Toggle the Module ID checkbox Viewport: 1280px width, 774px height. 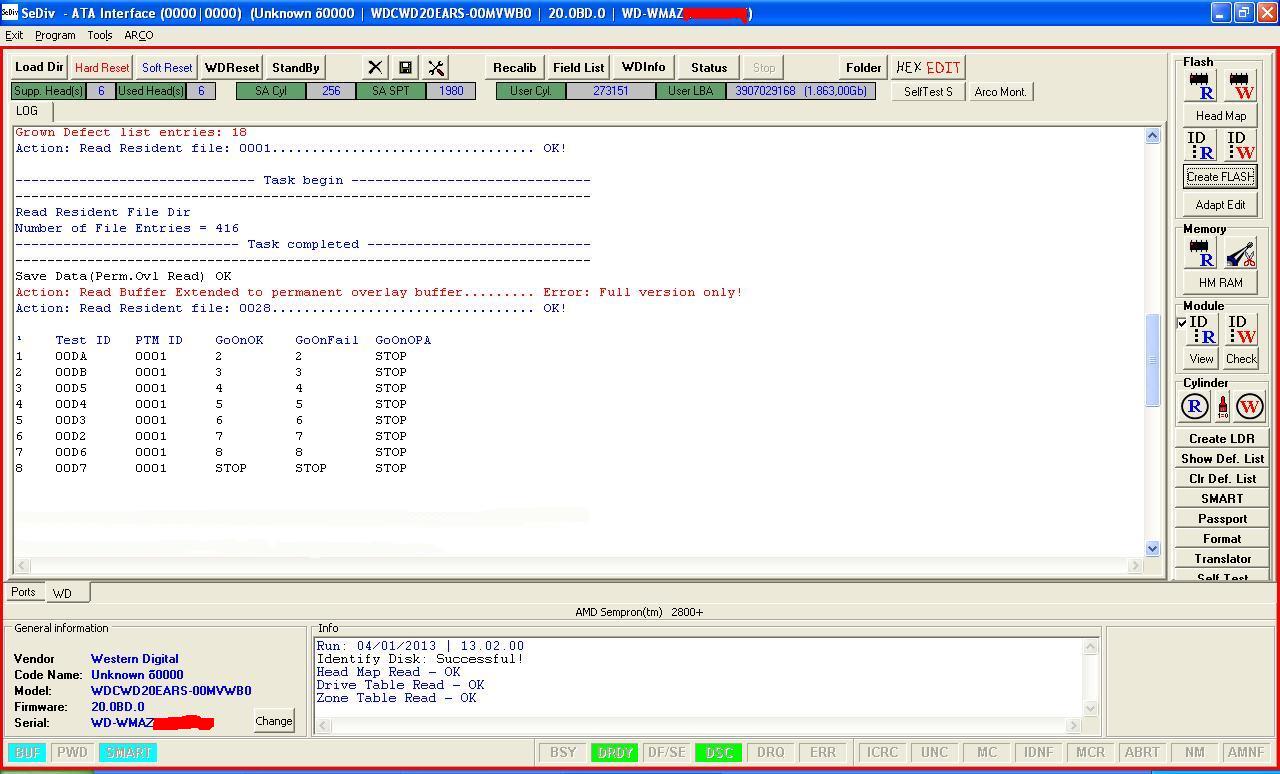1182,323
